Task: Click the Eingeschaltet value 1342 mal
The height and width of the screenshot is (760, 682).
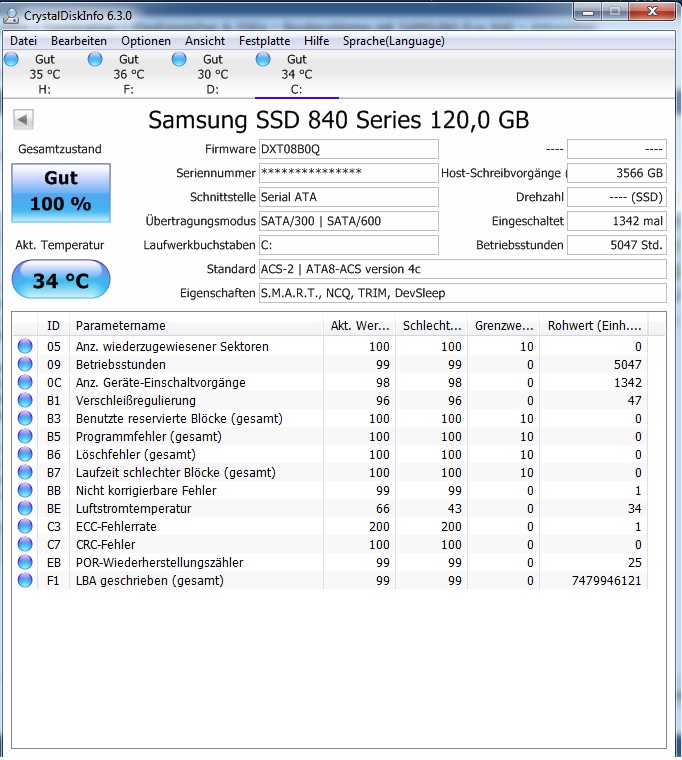Action: click(x=617, y=221)
